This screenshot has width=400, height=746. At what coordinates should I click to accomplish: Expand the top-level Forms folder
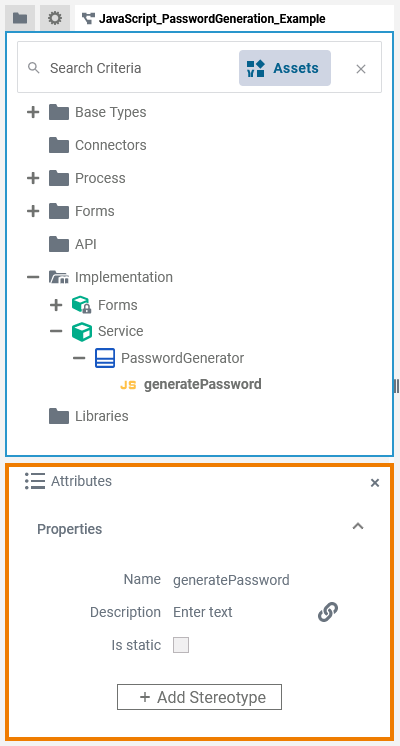pos(33,211)
